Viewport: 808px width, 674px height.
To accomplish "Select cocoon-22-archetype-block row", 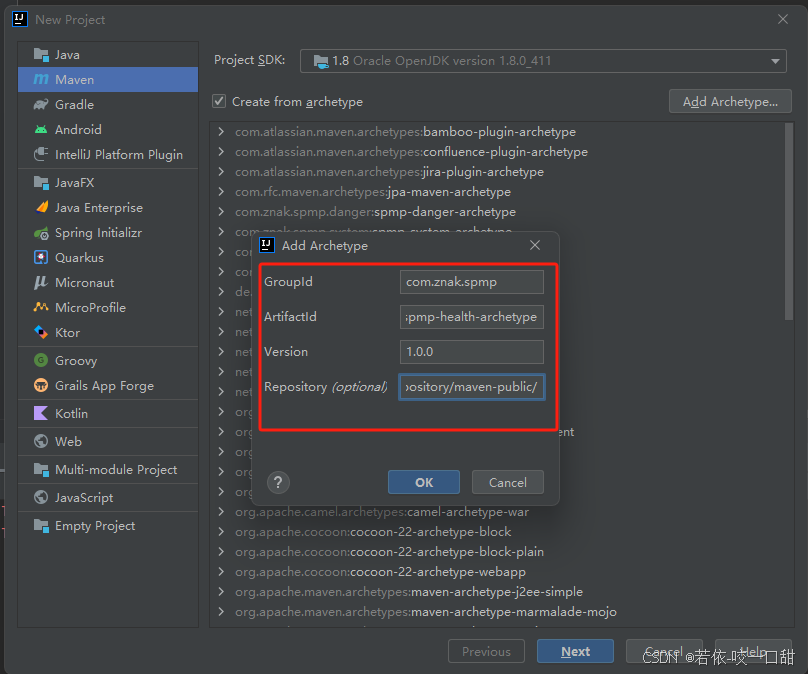I will [373, 532].
